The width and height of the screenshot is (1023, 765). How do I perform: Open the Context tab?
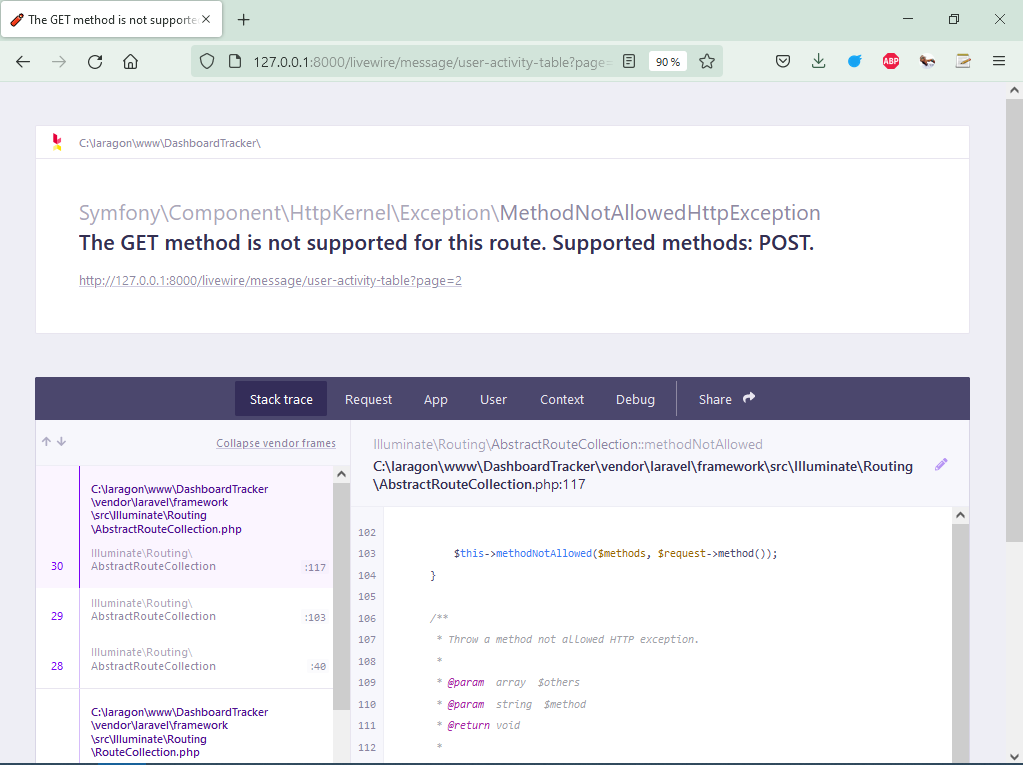[562, 399]
